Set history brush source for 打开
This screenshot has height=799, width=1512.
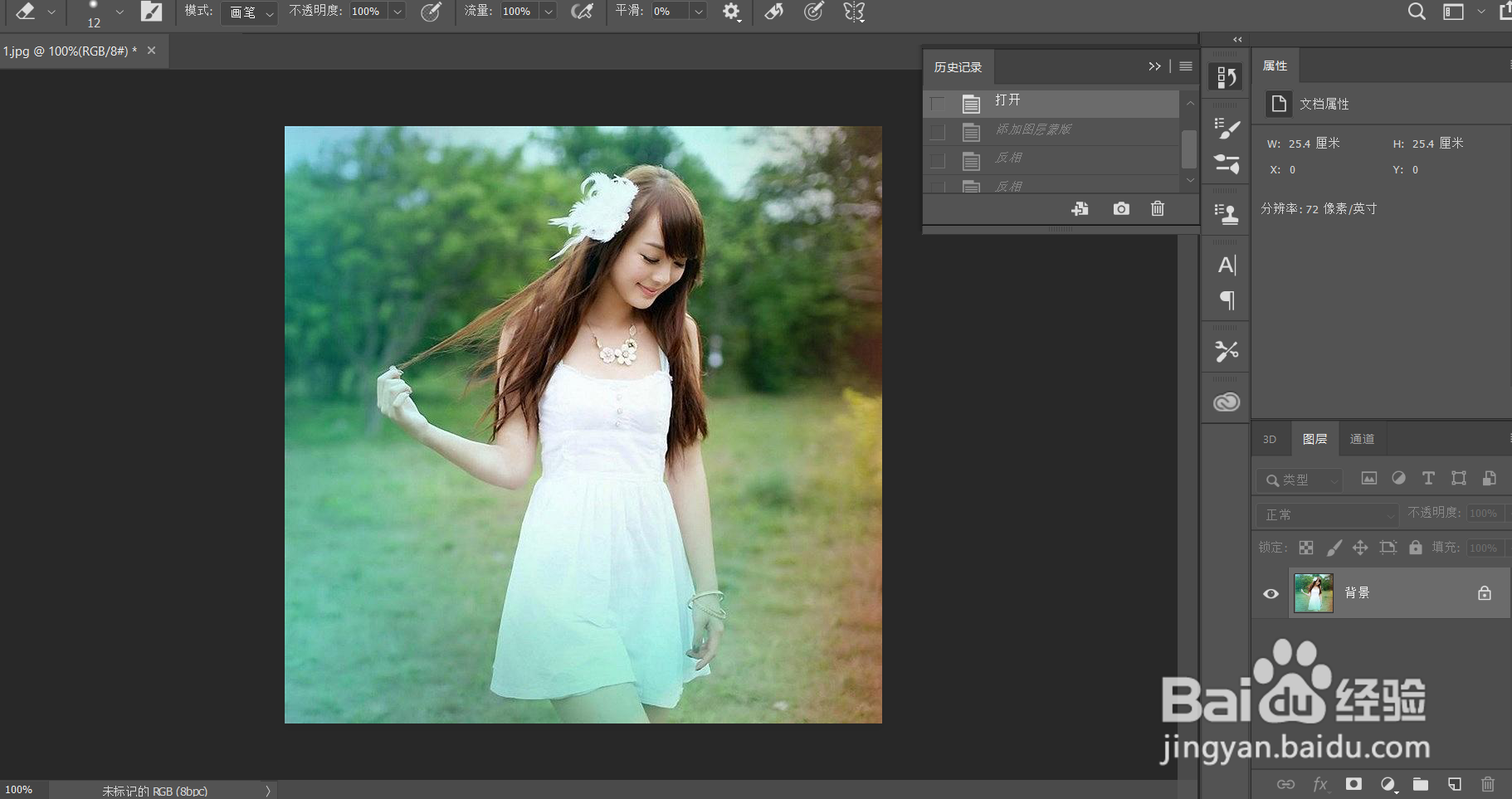[x=938, y=104]
